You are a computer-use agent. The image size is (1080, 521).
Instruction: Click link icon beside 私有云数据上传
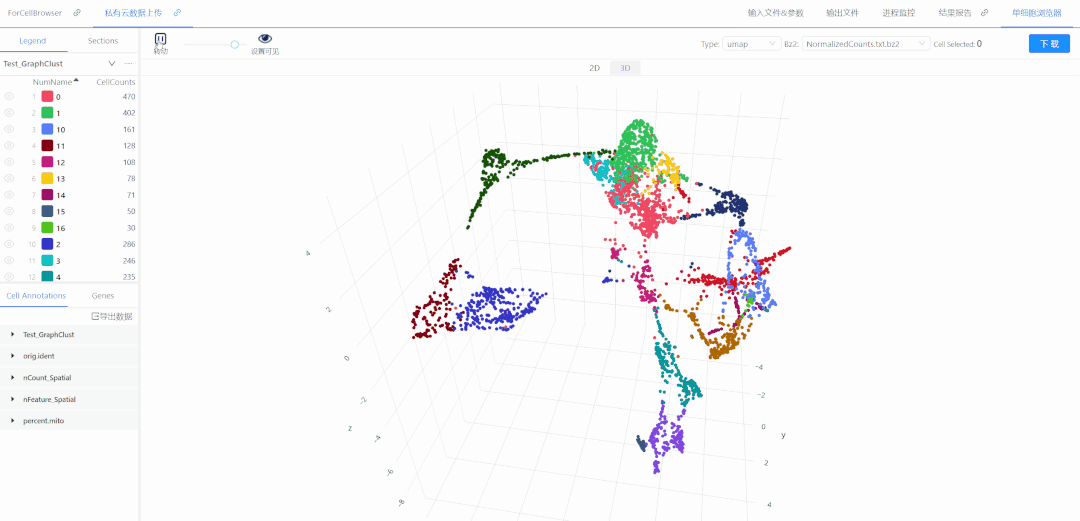click(177, 13)
